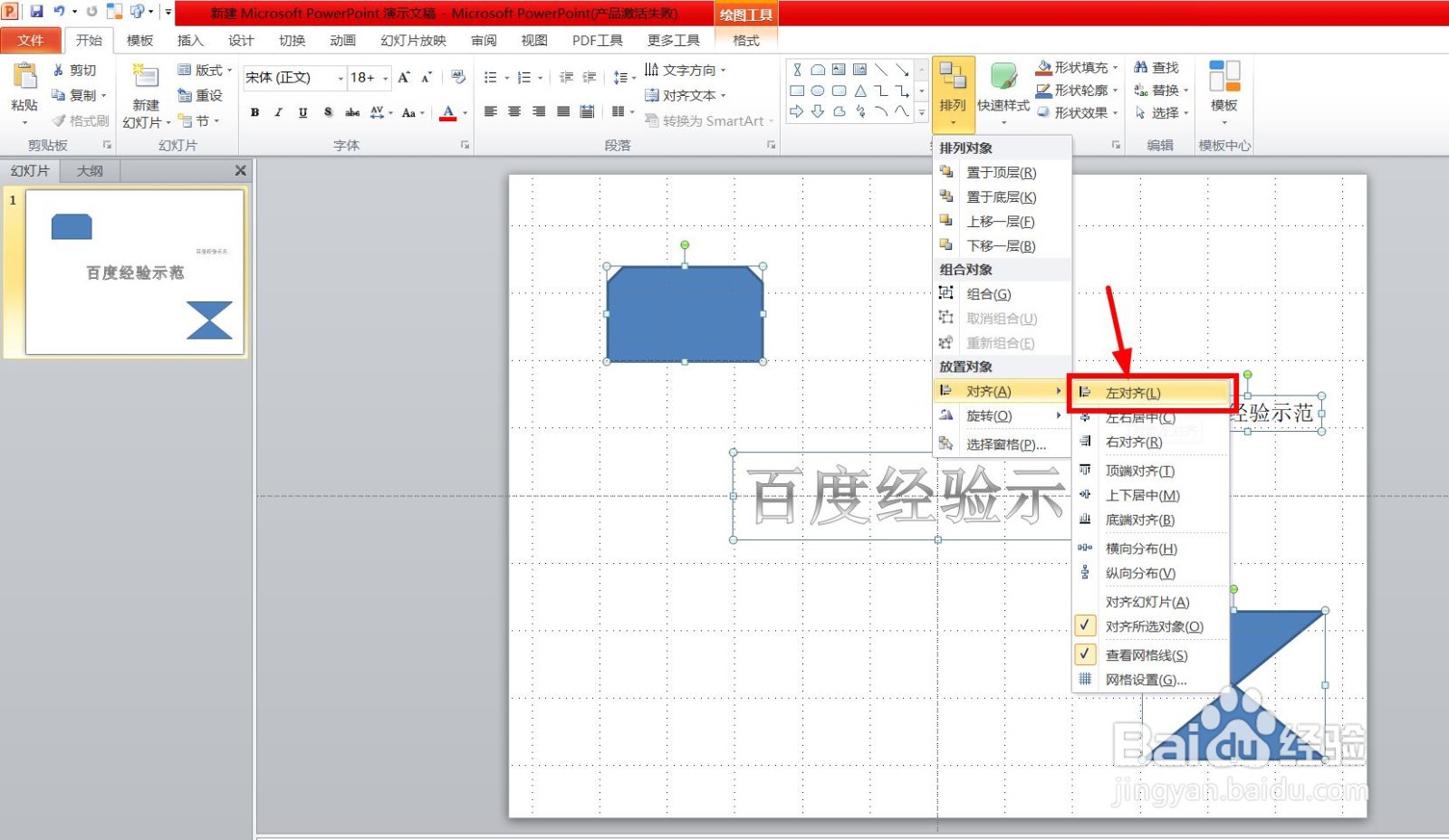The width and height of the screenshot is (1449, 840).
Task: Click the Save icon in quick access toolbar
Action: click(x=36, y=12)
